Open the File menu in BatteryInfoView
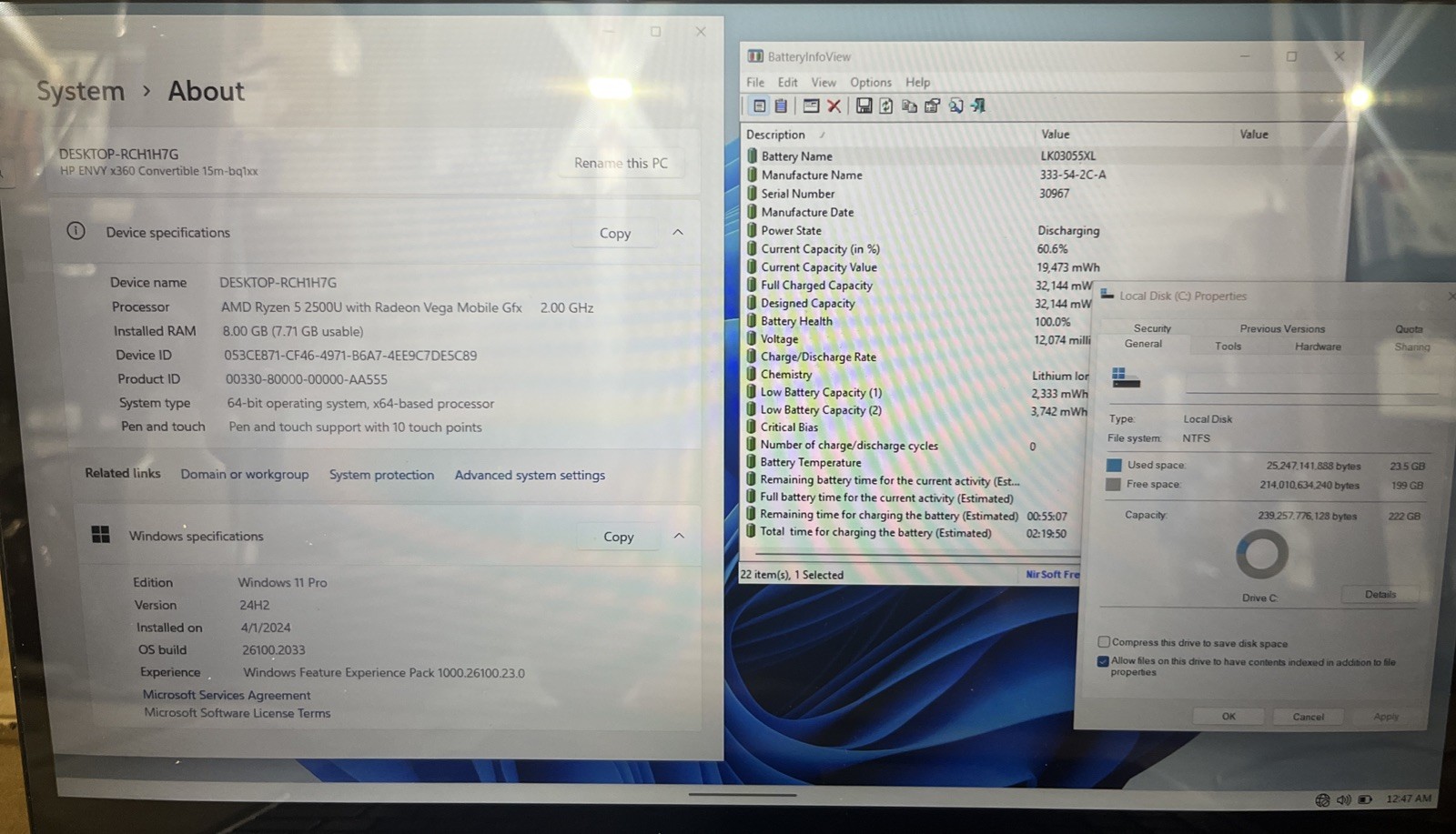Screen dimensions: 1456x834 click(x=755, y=82)
